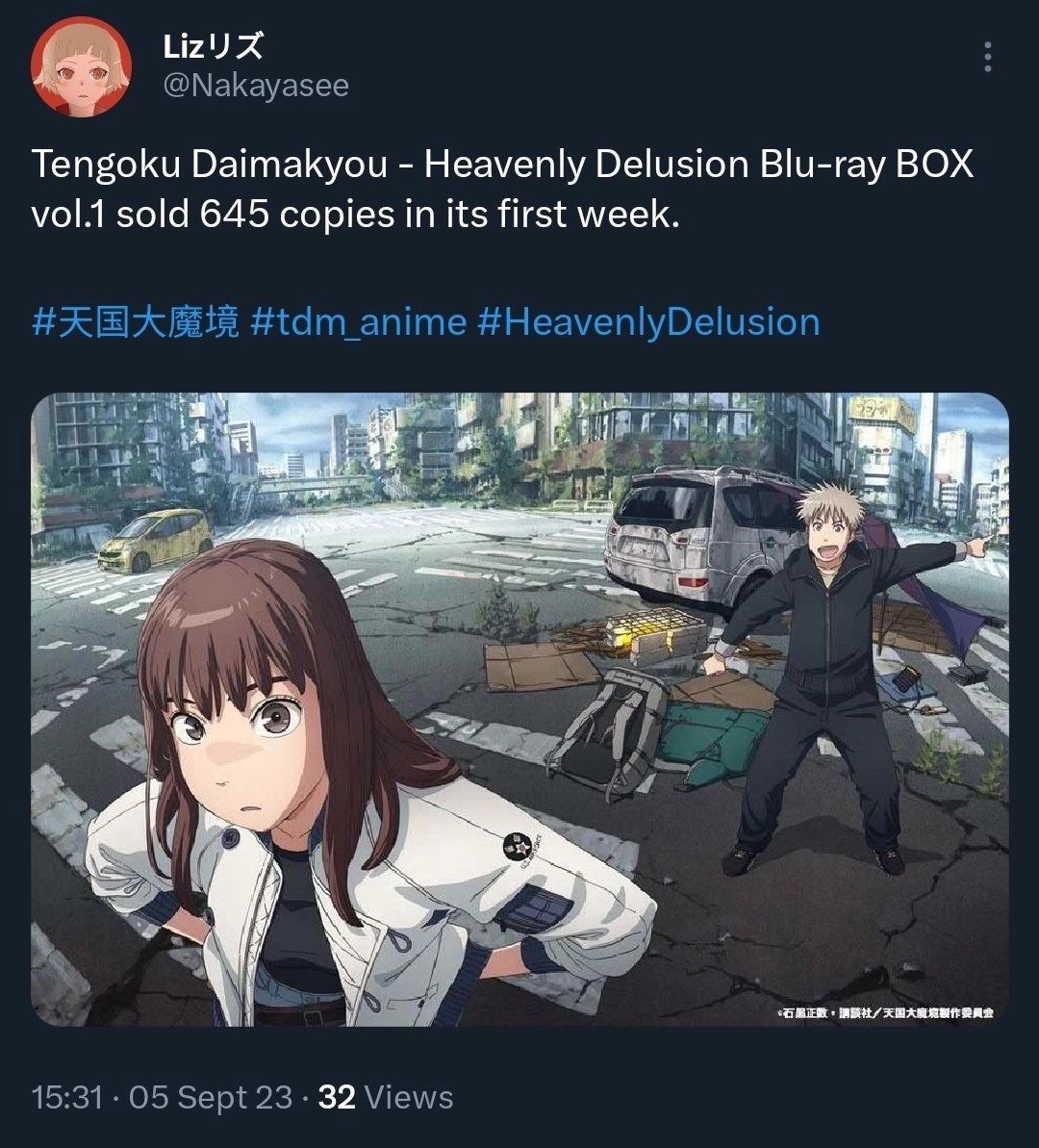Click the copyright caption on the image
The image size is (1039, 1148).
884,1012
